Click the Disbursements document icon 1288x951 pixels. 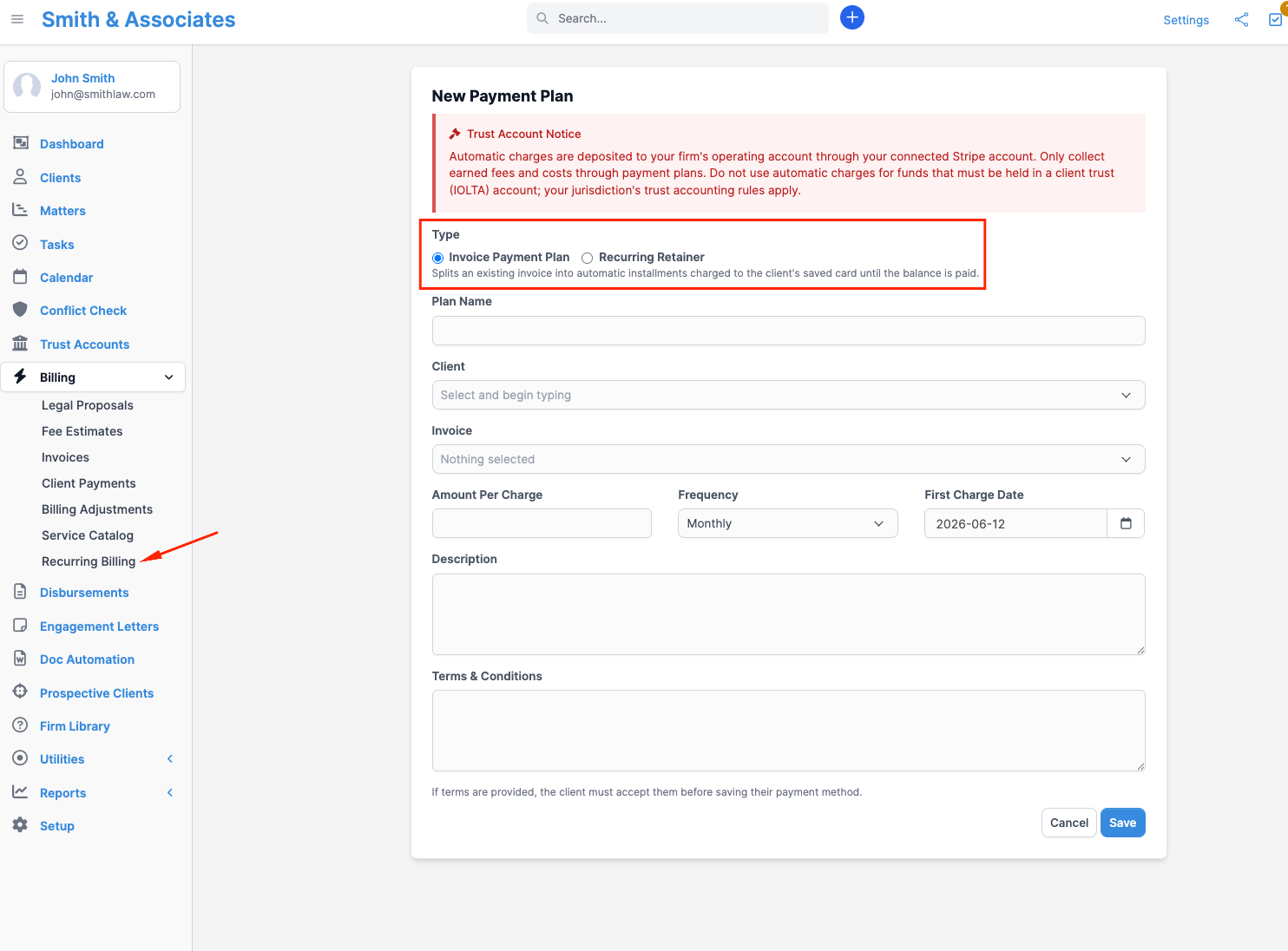pos(21,592)
